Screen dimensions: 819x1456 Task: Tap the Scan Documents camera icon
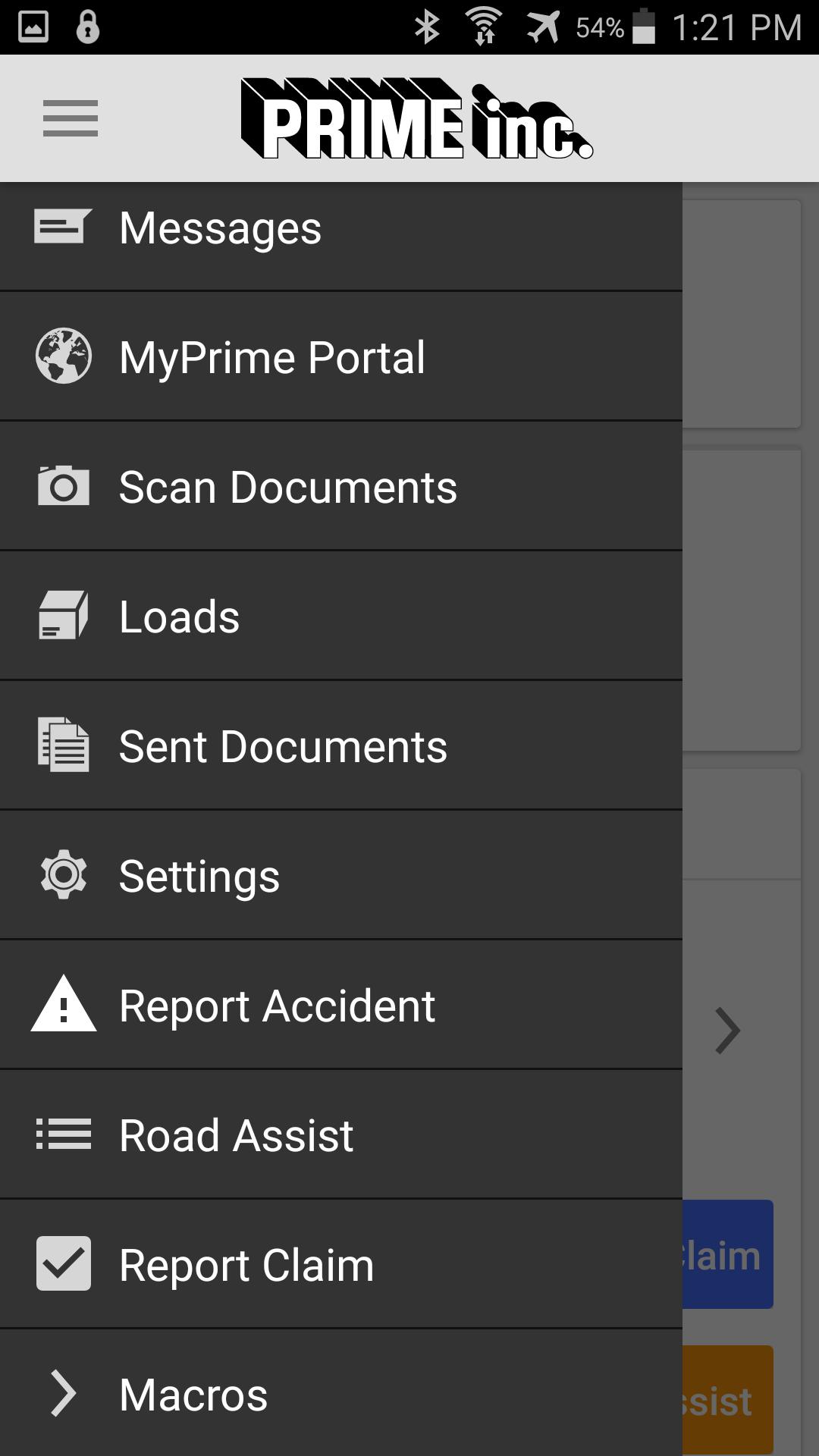(x=64, y=486)
